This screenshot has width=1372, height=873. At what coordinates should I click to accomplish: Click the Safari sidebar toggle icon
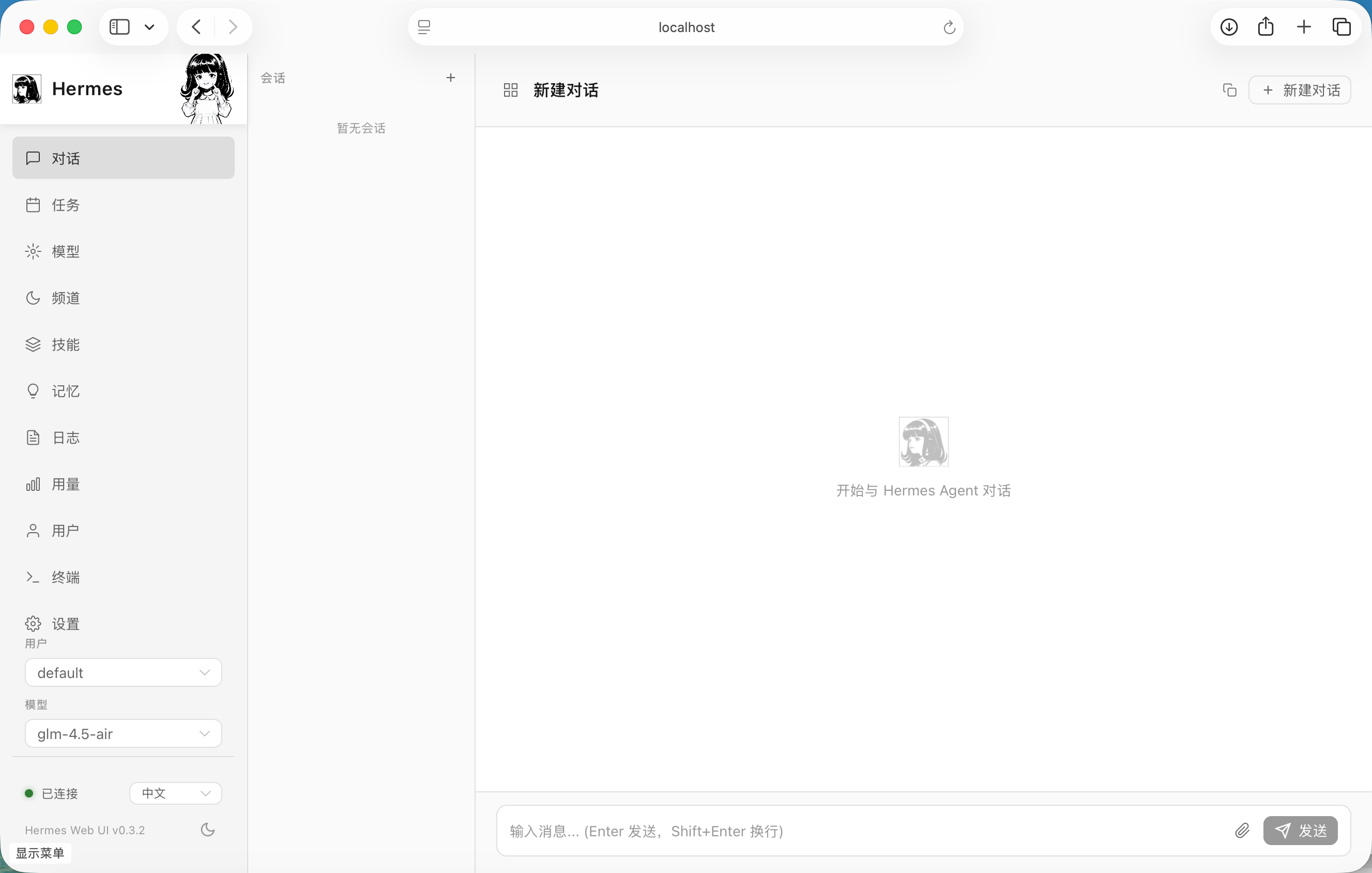pyautogui.click(x=119, y=27)
